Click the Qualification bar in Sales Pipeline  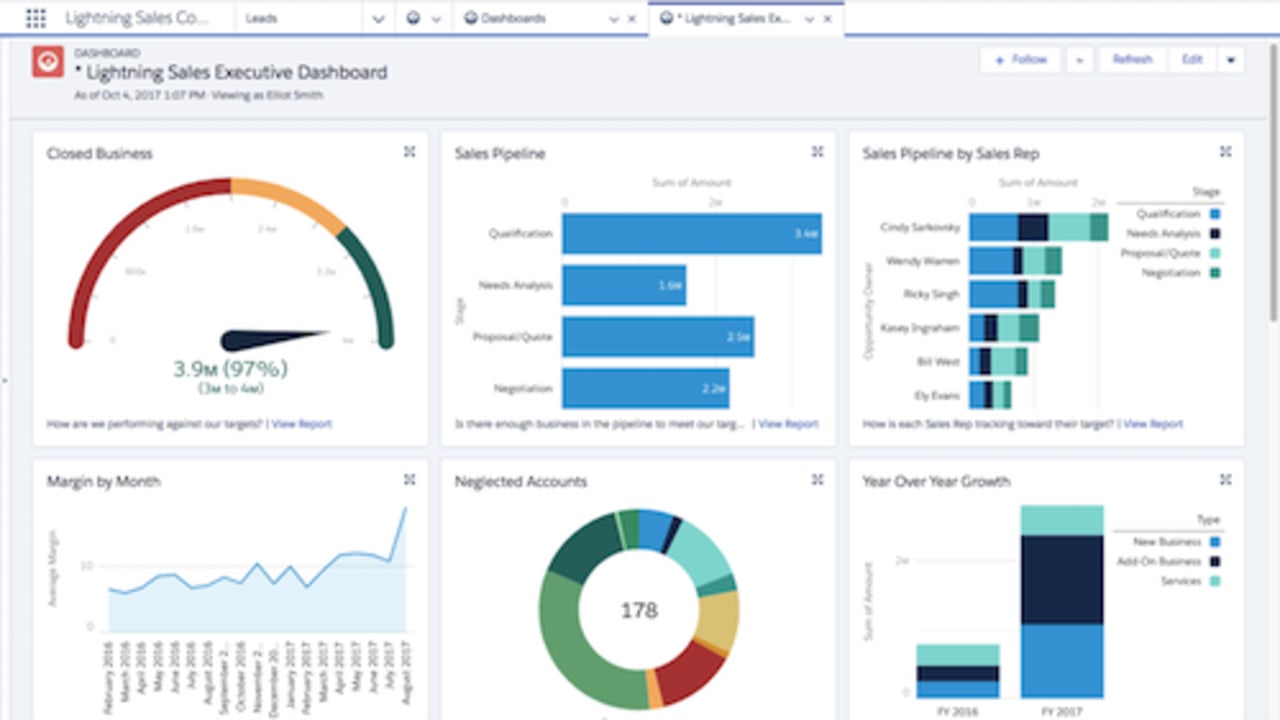[692, 233]
